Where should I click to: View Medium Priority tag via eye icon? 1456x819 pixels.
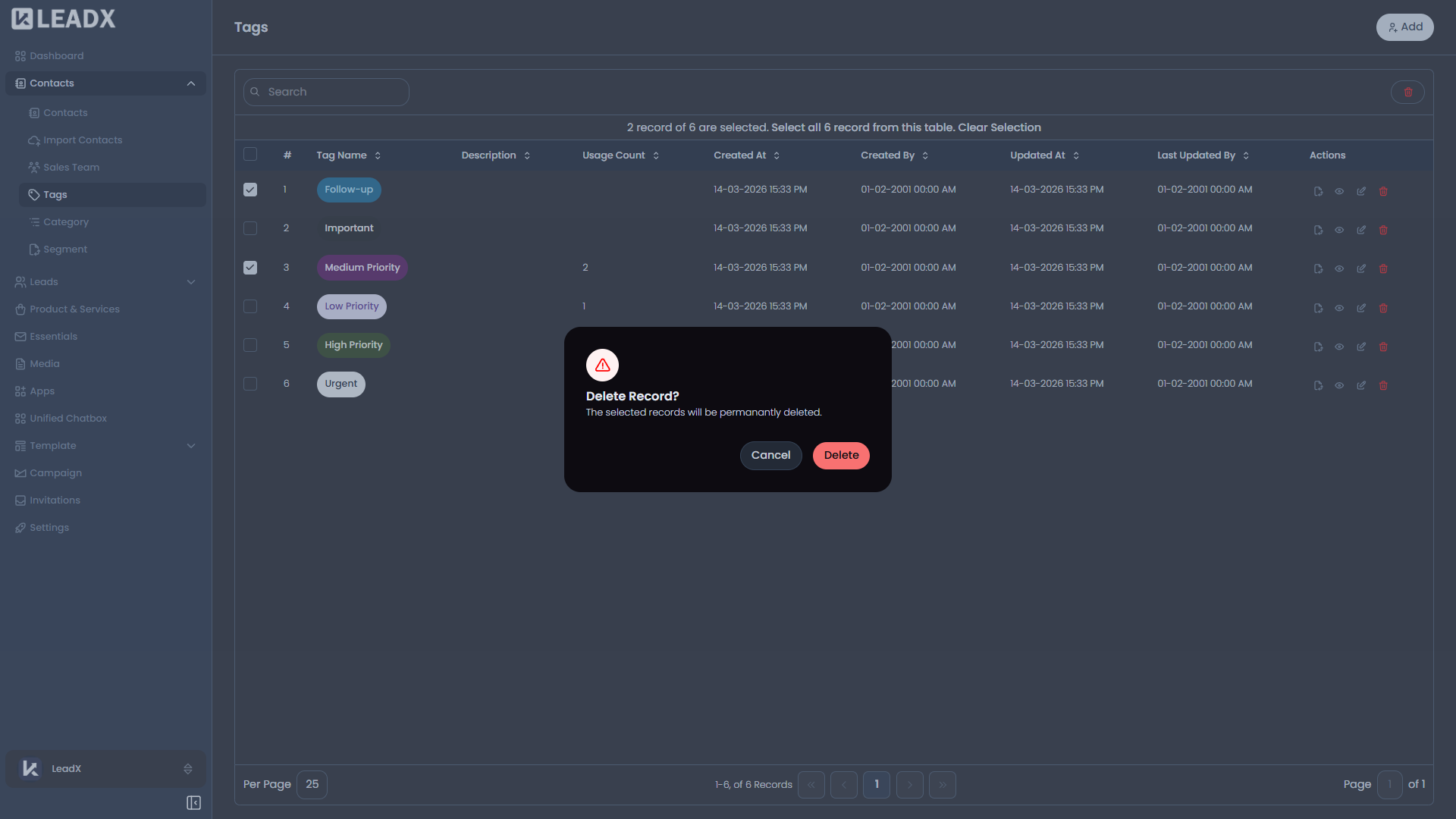pyautogui.click(x=1339, y=268)
